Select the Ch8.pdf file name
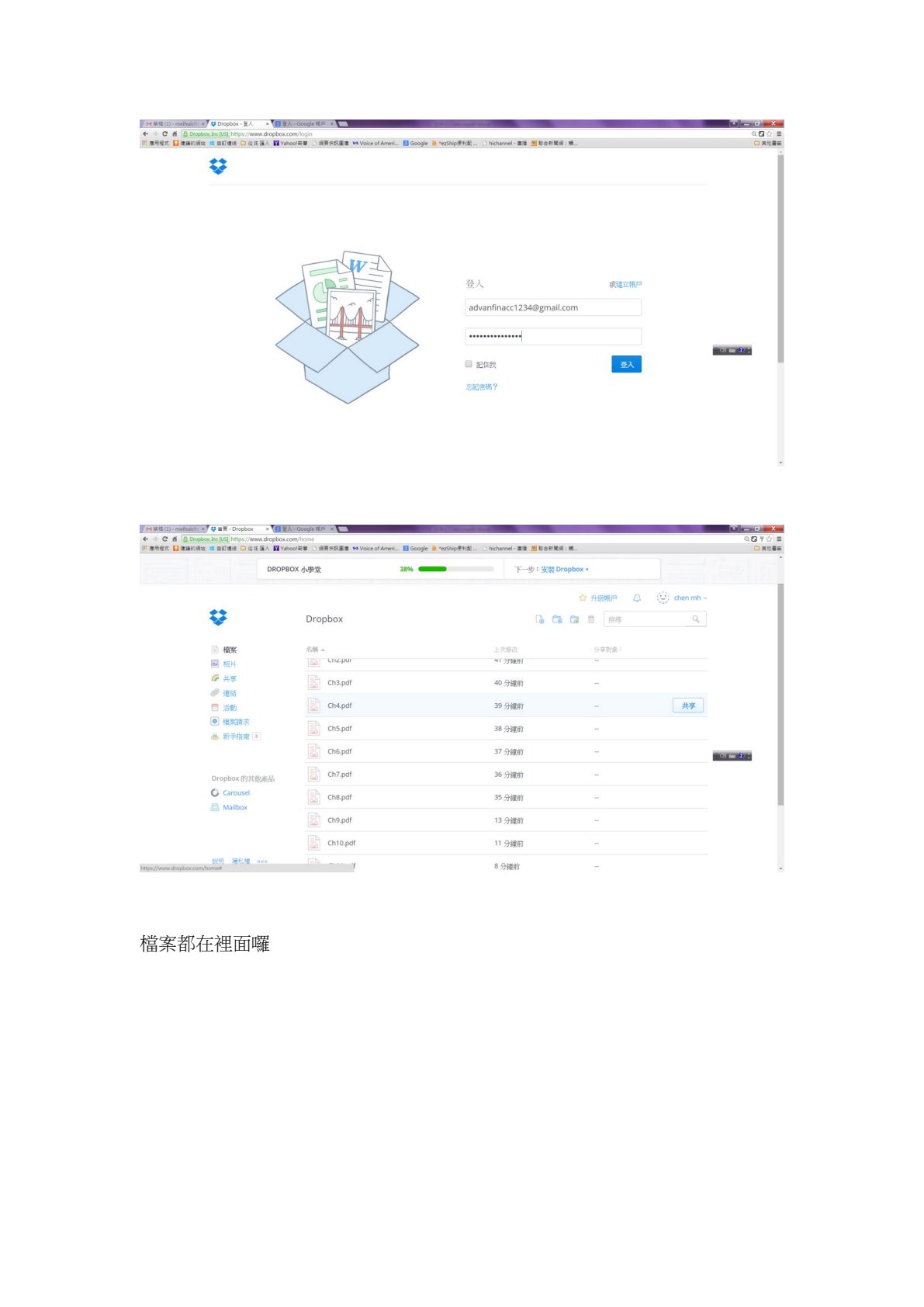924x1307 pixels. (340, 797)
